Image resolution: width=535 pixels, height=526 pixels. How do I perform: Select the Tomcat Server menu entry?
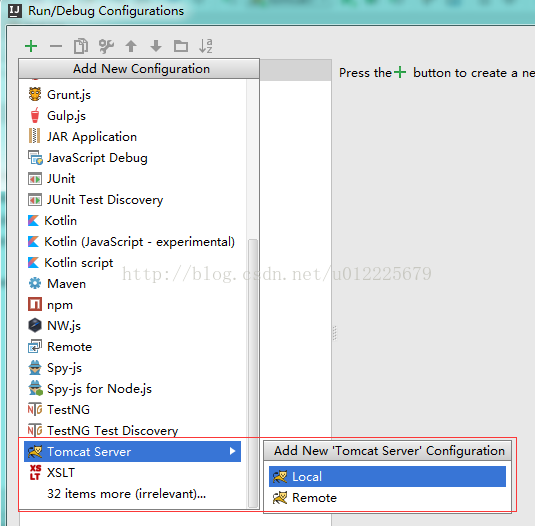[132, 451]
